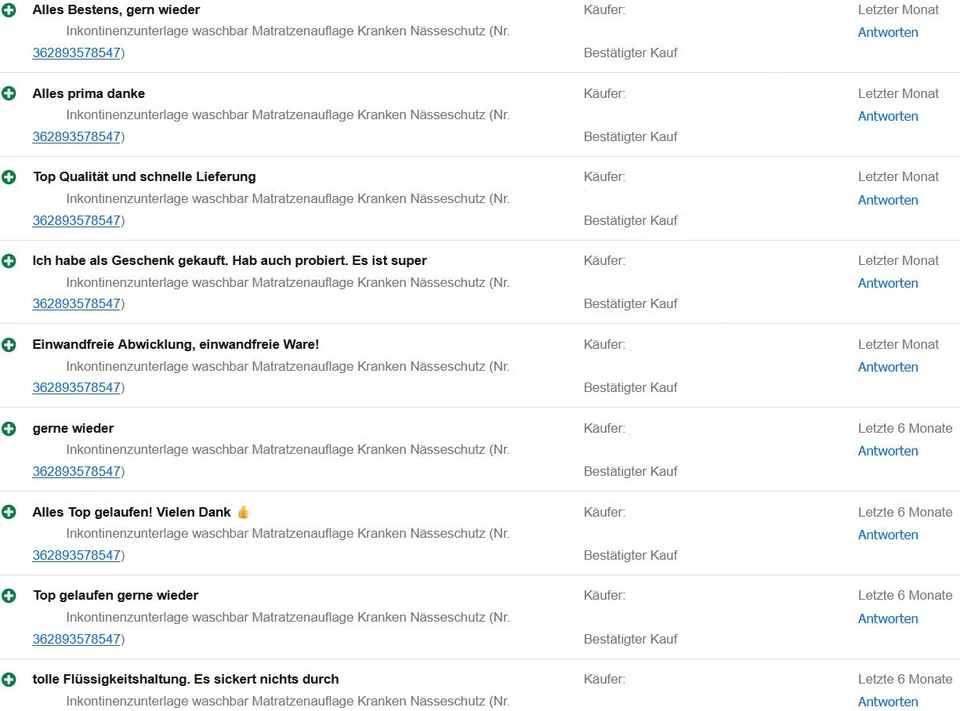960x711 pixels.
Task: Click Antworten for "Top gelaufen gerne wieder"
Action: point(887,618)
